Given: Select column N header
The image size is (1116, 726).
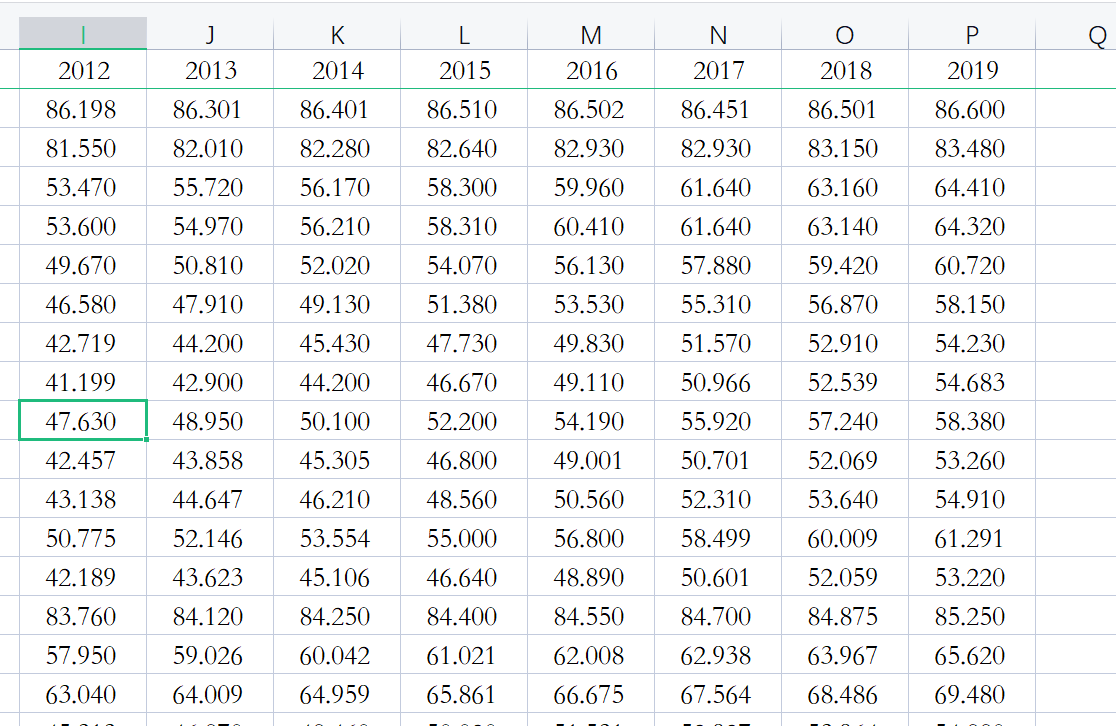Looking at the screenshot, I should coord(718,33).
